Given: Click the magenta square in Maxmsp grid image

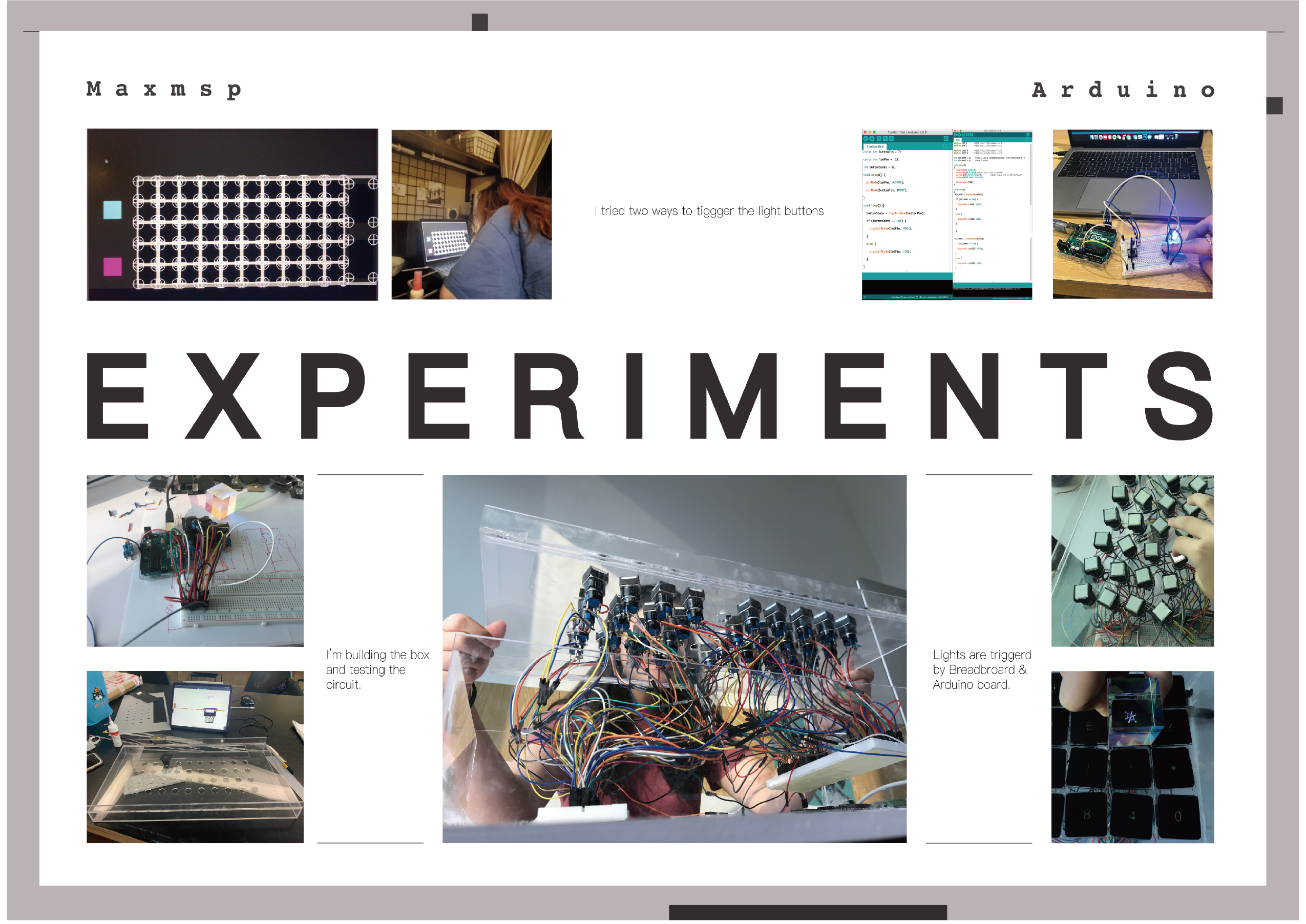Looking at the screenshot, I should pos(112,266).
